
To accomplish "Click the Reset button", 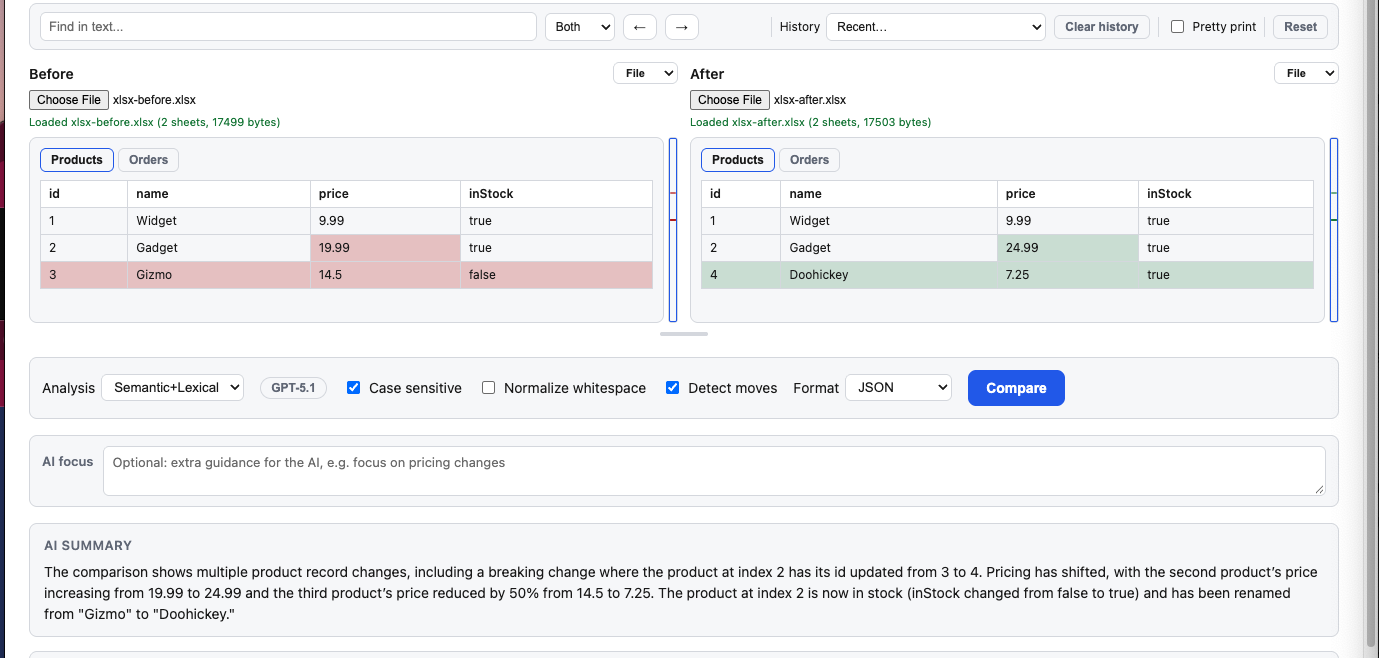I will click(1300, 27).
